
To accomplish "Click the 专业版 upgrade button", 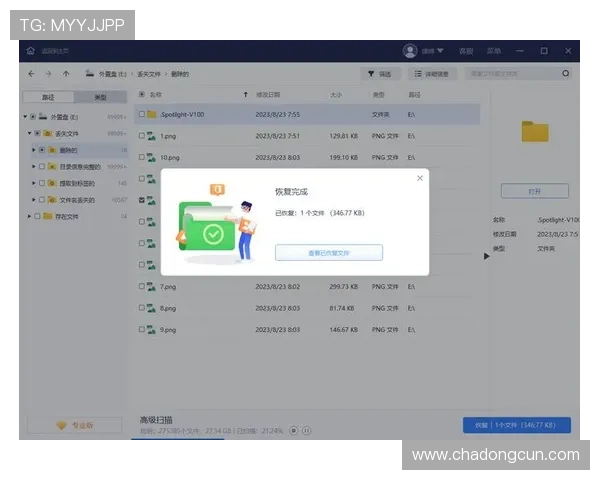I will point(75,425).
